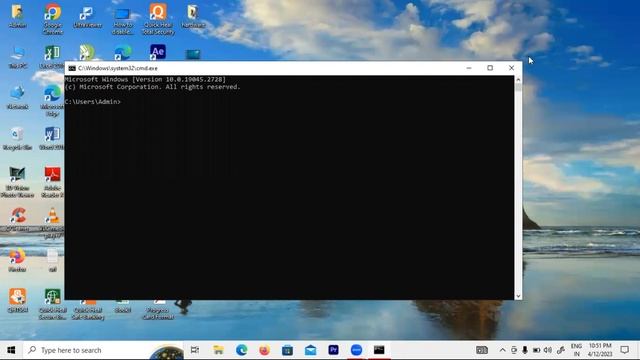Open the Network desktop icon

point(17,98)
